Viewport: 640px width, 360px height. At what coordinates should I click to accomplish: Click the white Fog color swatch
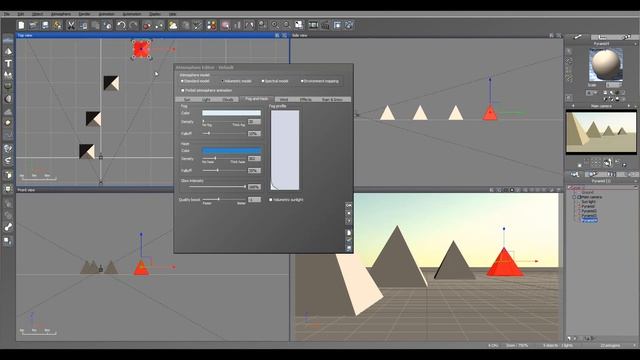coord(231,113)
